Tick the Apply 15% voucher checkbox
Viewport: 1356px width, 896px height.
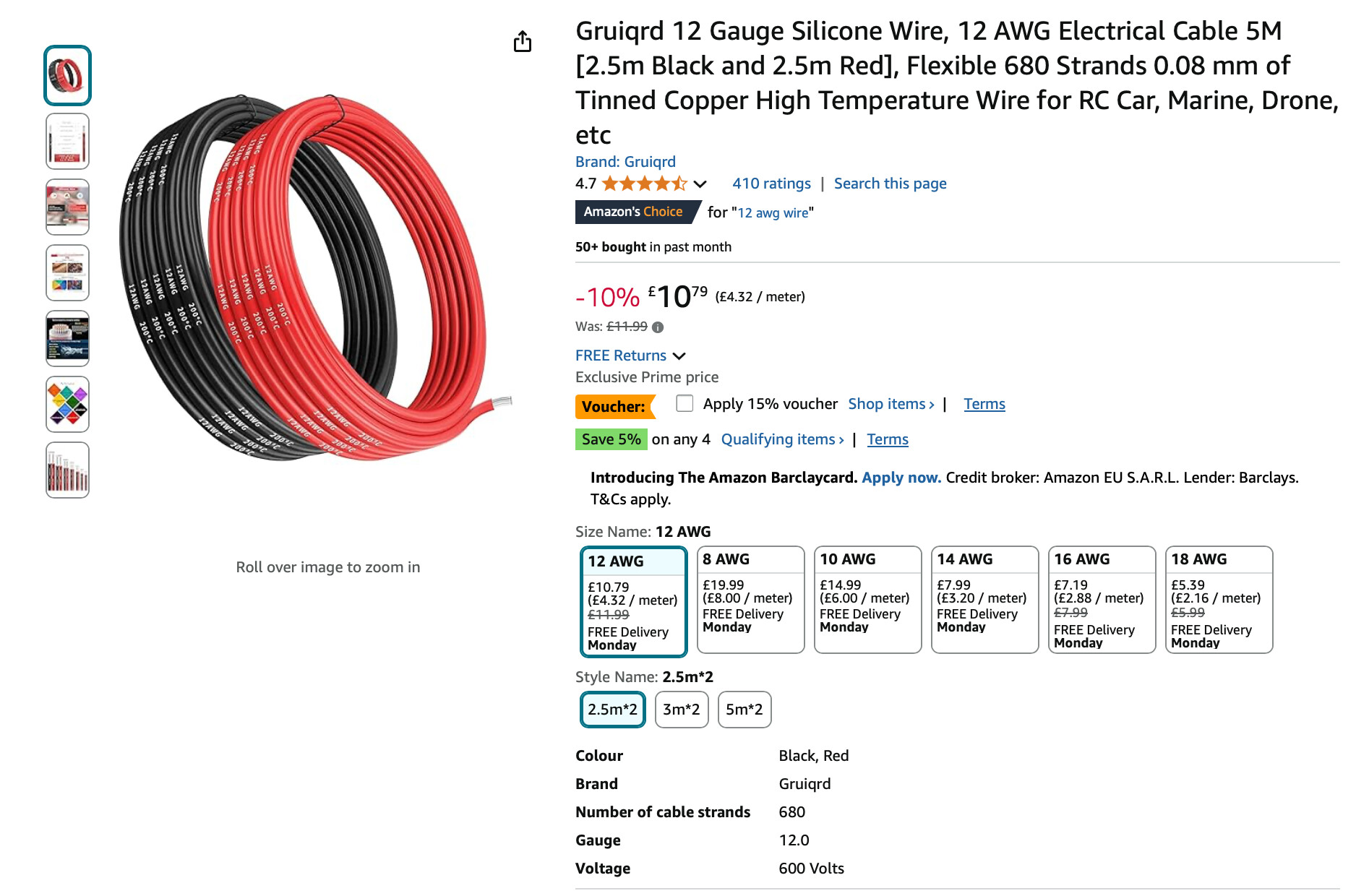pyautogui.click(x=685, y=403)
